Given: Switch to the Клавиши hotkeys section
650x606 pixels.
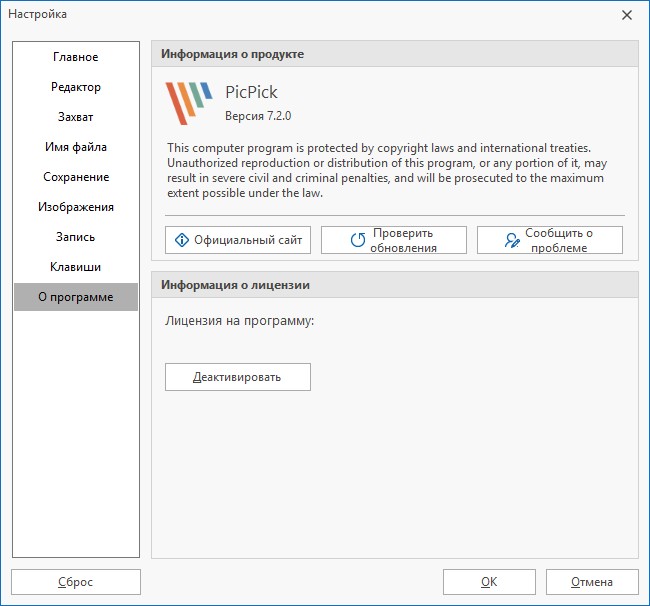Looking at the screenshot, I should tap(76, 267).
